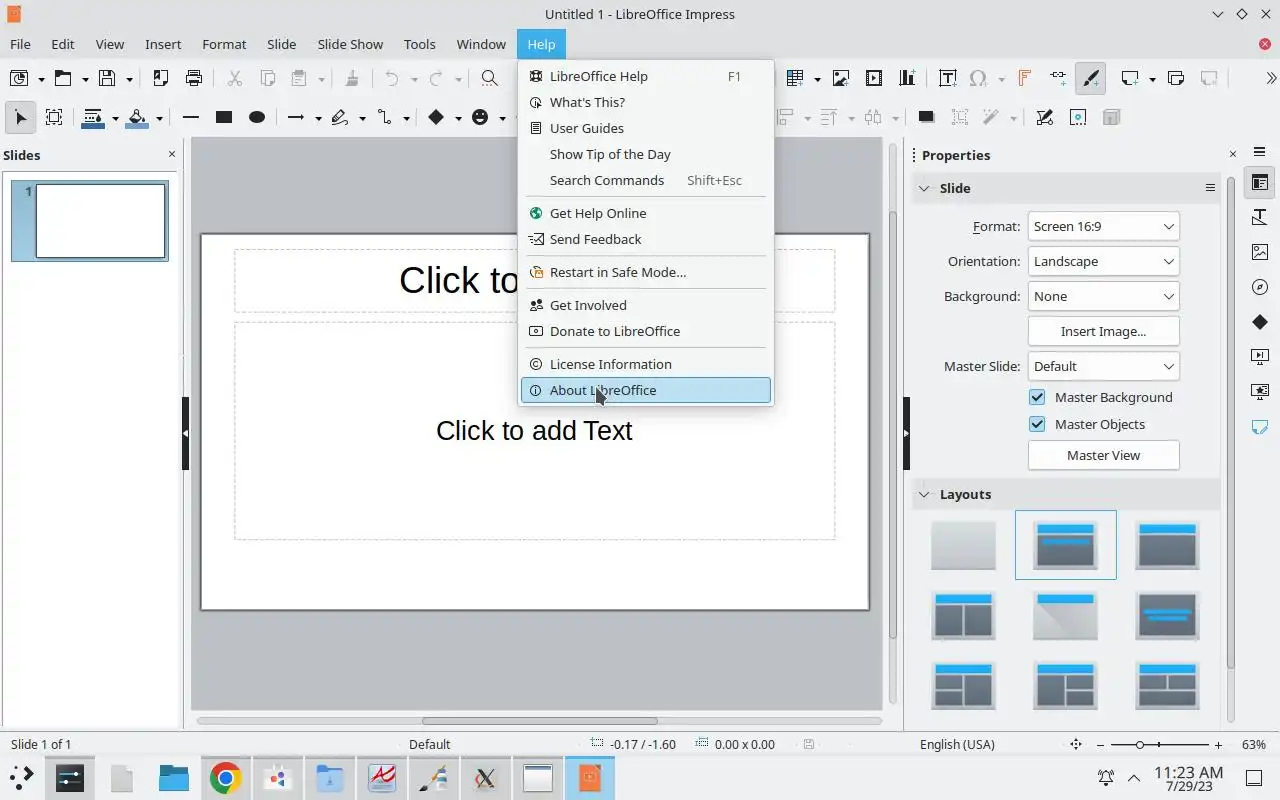Screen dimensions: 1280x800
Task: Open the Navigator sidebar compass icon
Action: point(1259,287)
